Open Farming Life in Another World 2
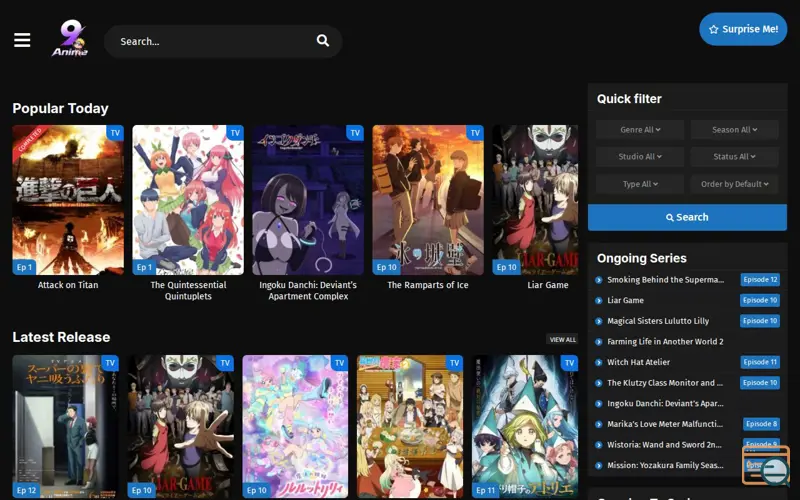Image resolution: width=800 pixels, height=500 pixels. (665, 341)
